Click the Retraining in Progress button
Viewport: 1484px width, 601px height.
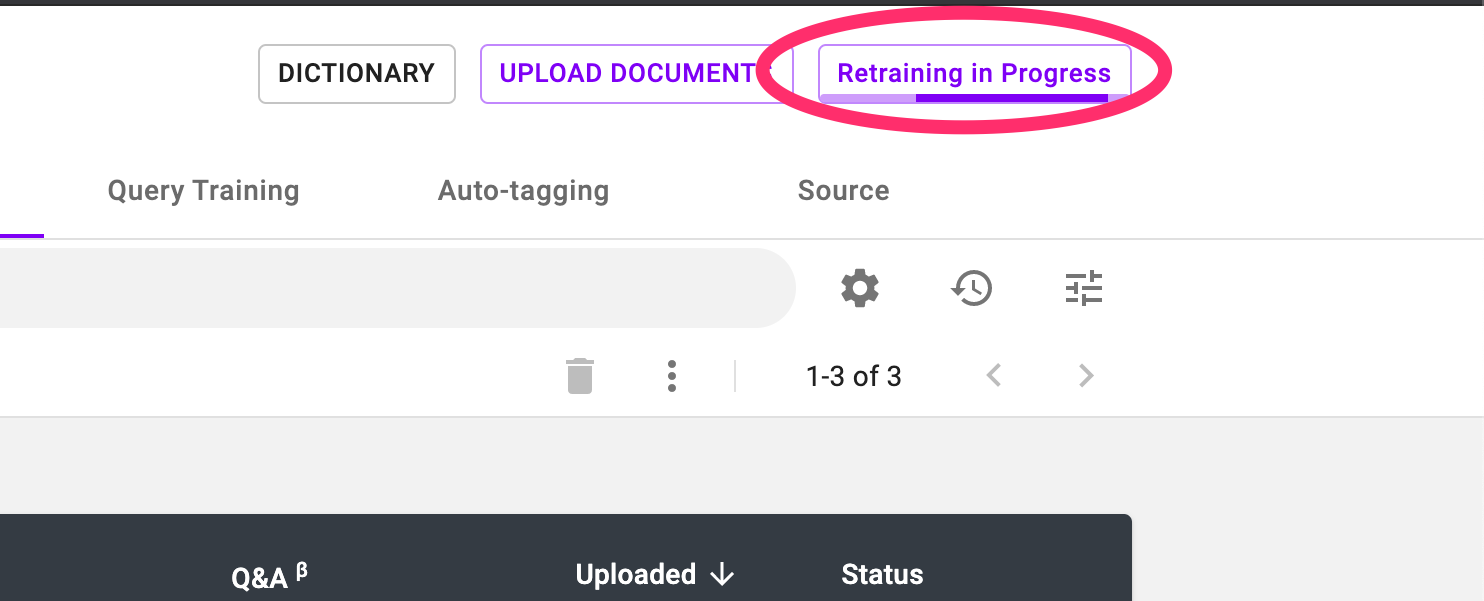(x=975, y=74)
